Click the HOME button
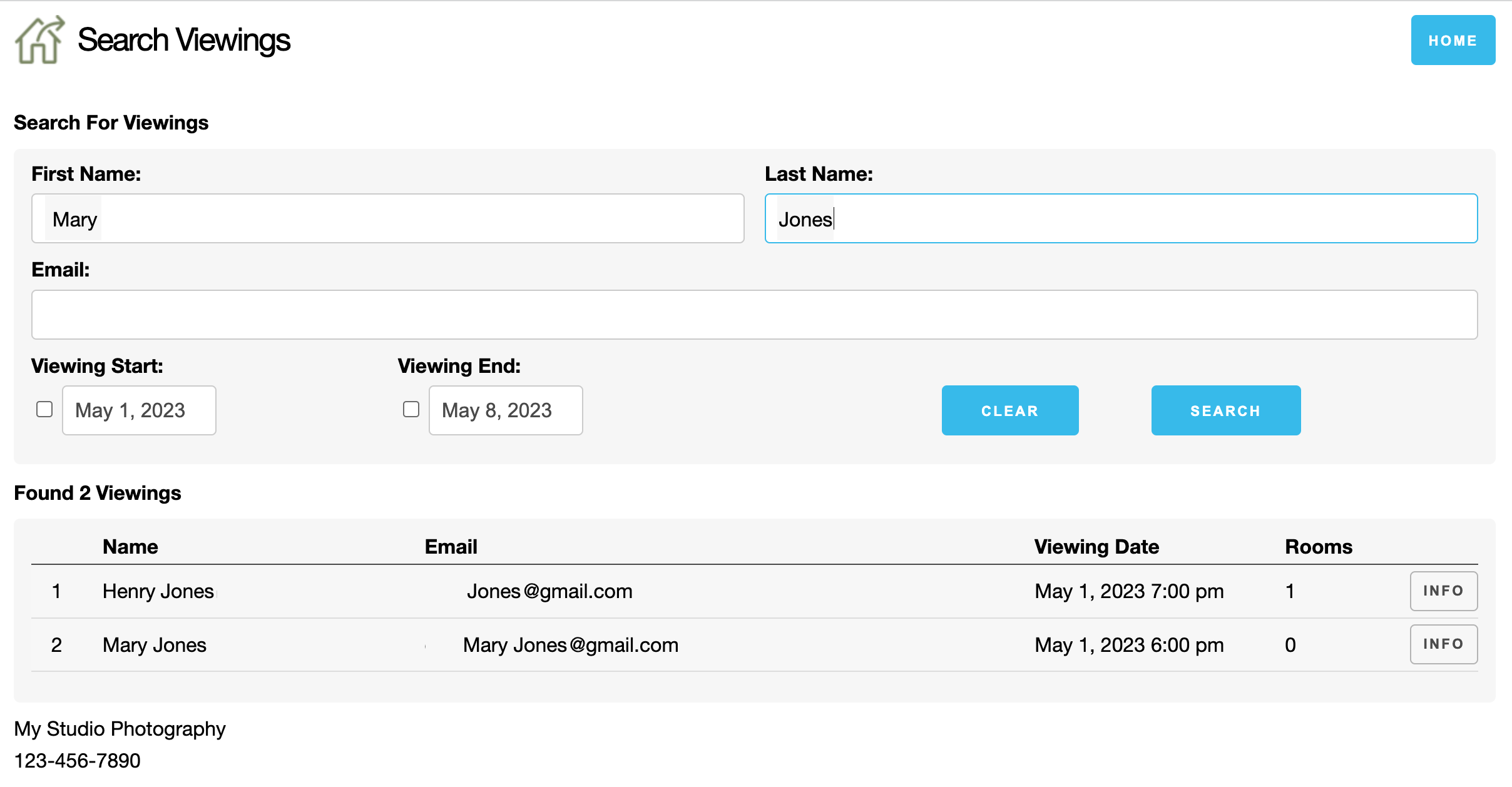Screen dimensions: 1512x787 (x=1453, y=41)
